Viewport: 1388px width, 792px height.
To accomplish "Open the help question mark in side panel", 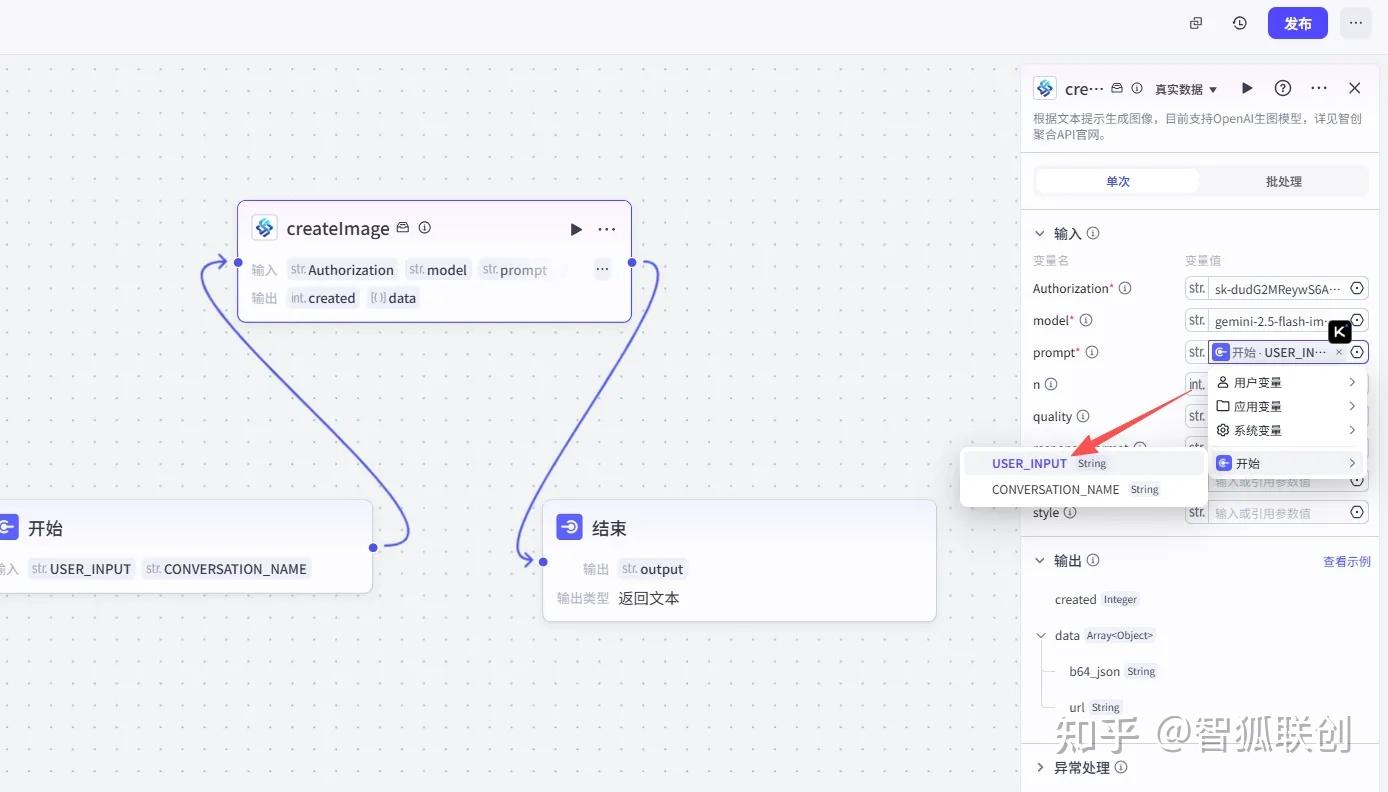I will point(1283,88).
